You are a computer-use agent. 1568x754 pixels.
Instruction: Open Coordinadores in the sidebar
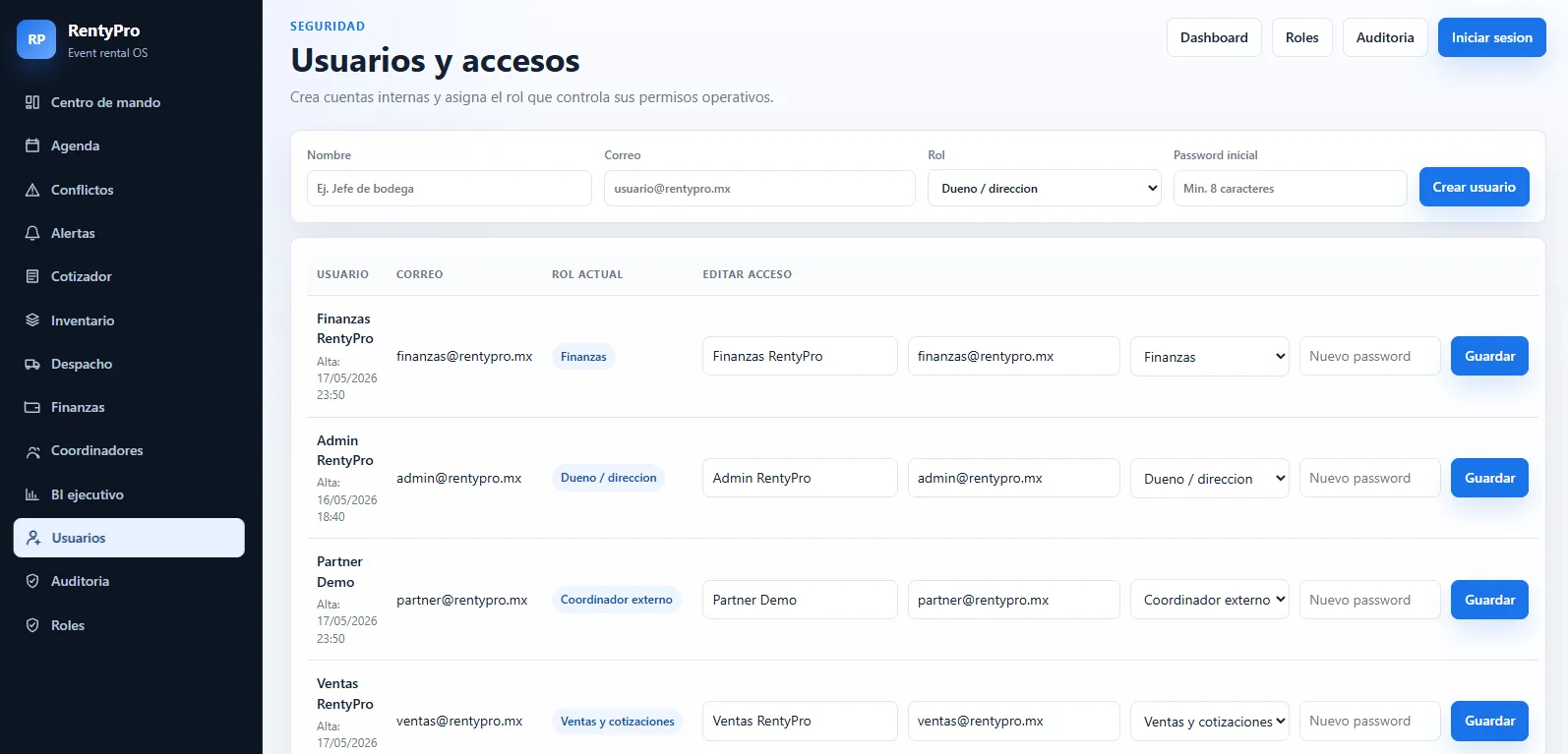tap(129, 450)
